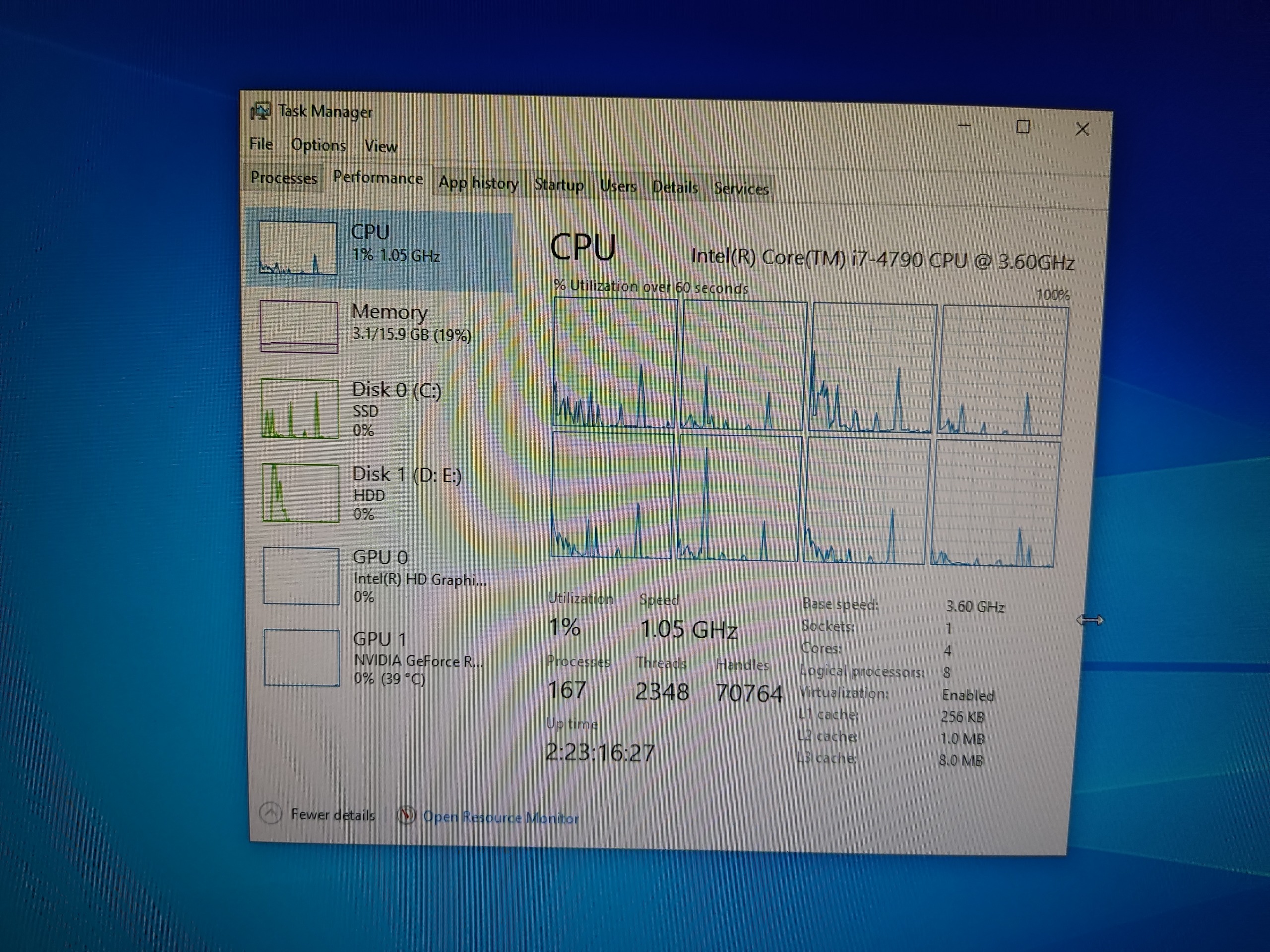
Task: Click the 1.05 GHz speed value
Action: pos(689,630)
